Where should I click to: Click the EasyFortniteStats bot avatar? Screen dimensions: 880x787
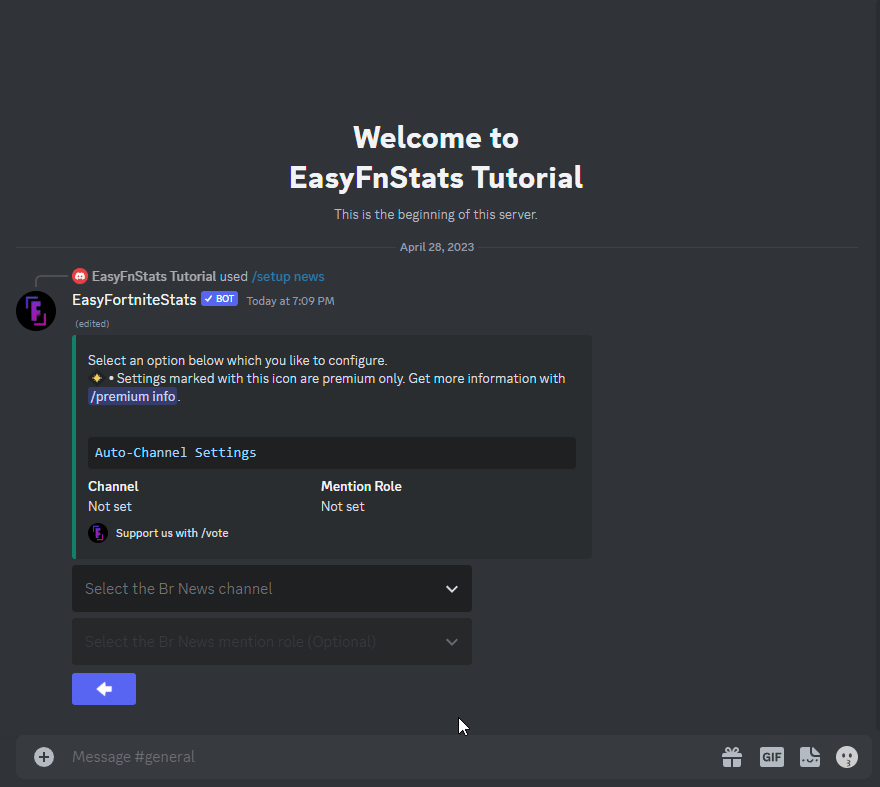[x=36, y=311]
